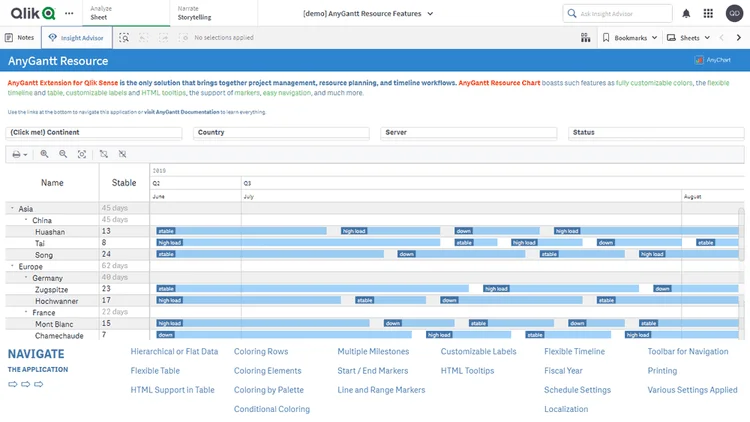Open the user profile avatar
Image resolution: width=750 pixels, height=422 pixels.
point(734,13)
